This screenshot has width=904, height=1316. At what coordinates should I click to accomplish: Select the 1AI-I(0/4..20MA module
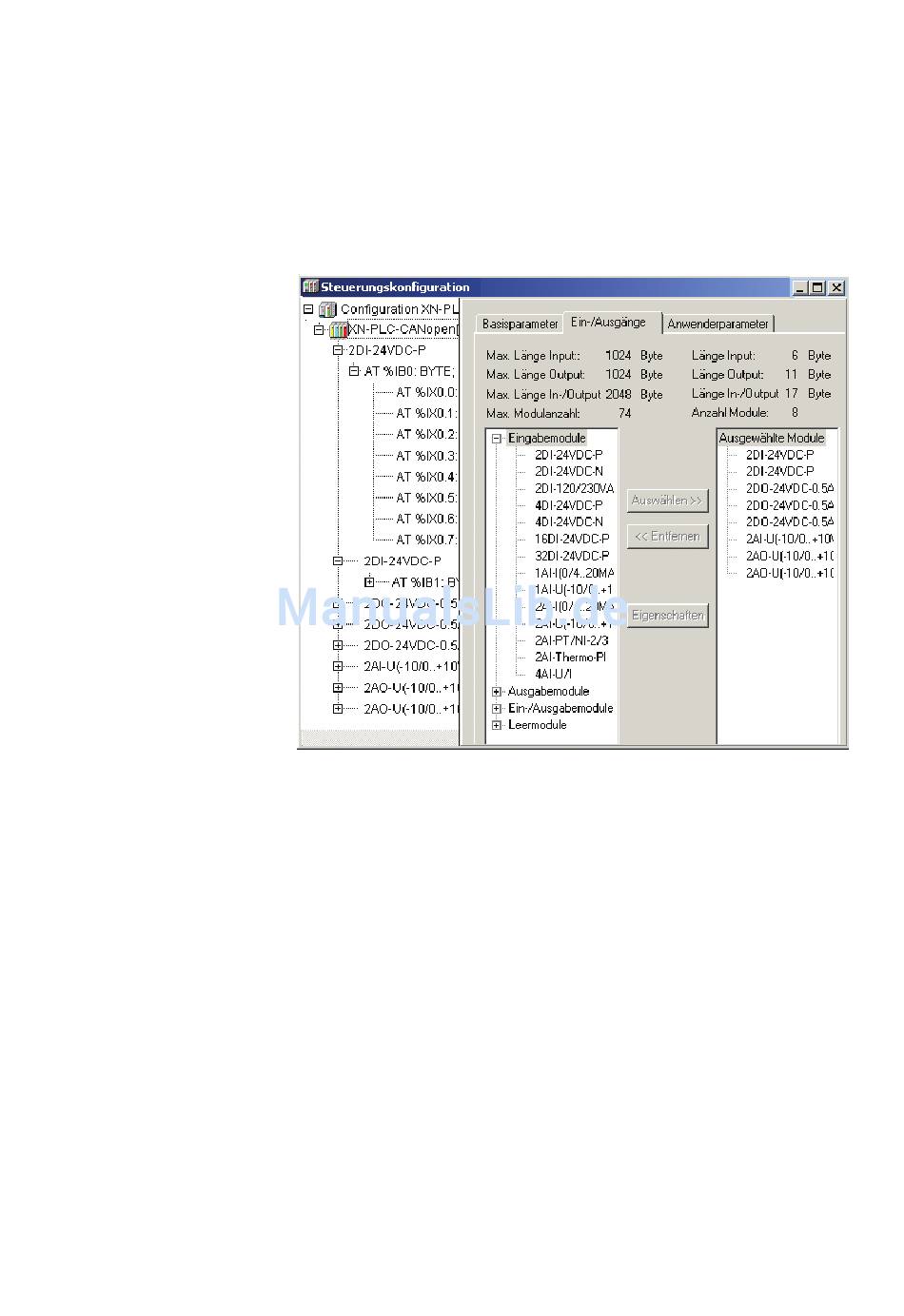[574, 573]
